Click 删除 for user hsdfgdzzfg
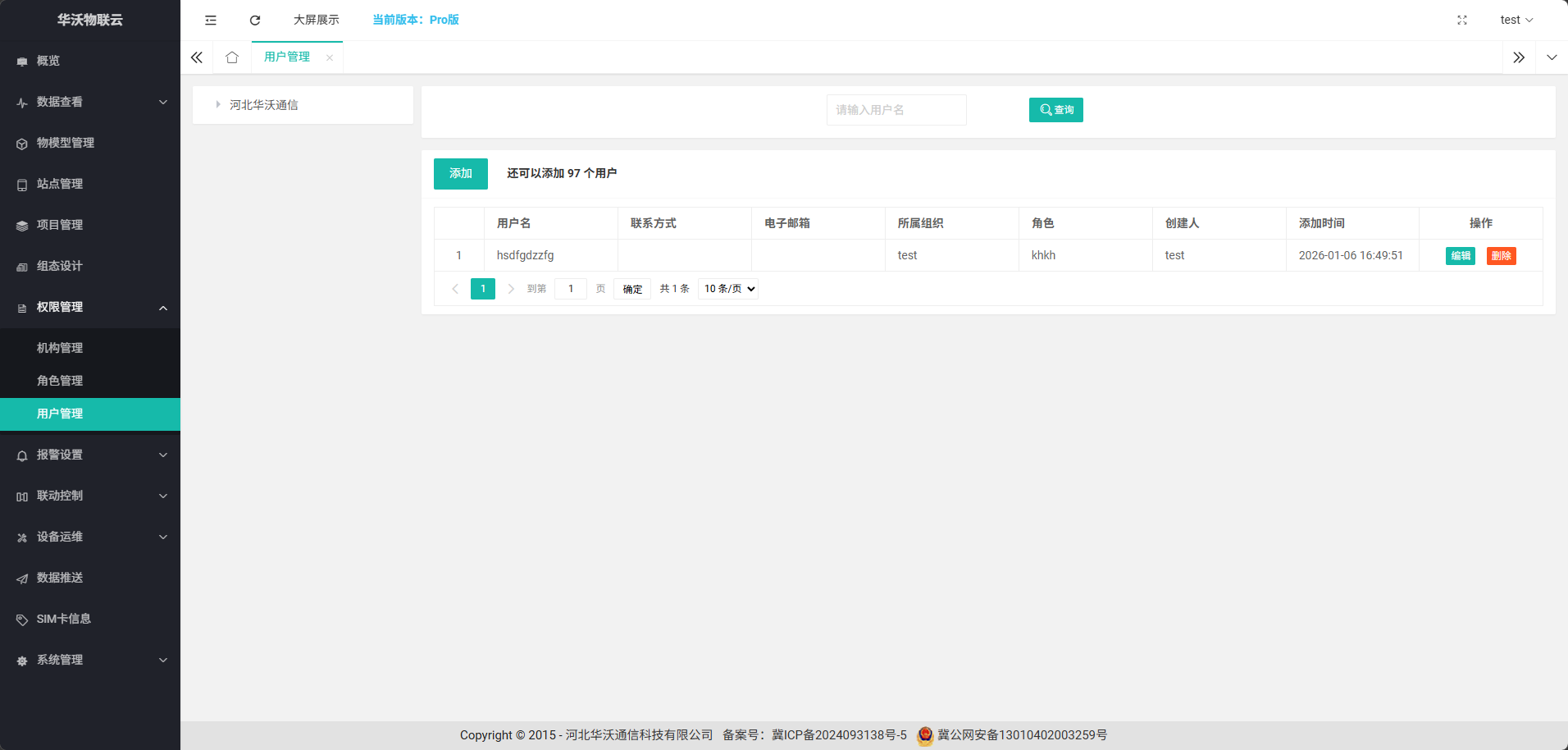This screenshot has width=1568, height=750. [1501, 256]
